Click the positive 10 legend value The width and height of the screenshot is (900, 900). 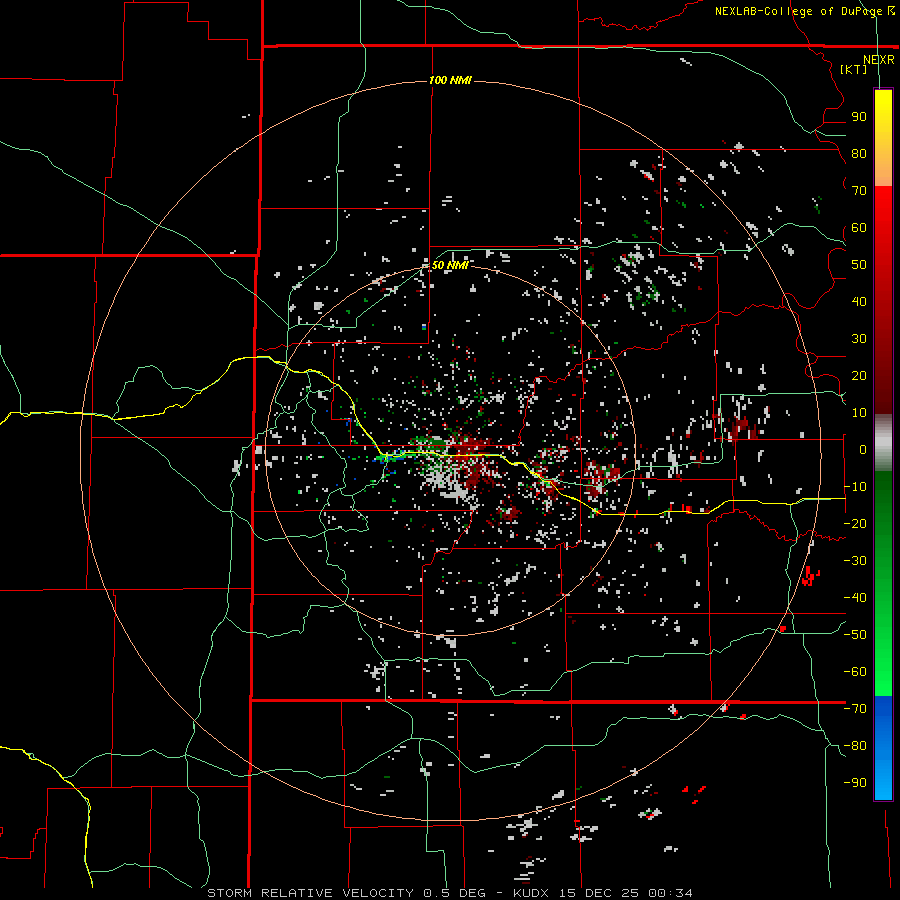859,413
